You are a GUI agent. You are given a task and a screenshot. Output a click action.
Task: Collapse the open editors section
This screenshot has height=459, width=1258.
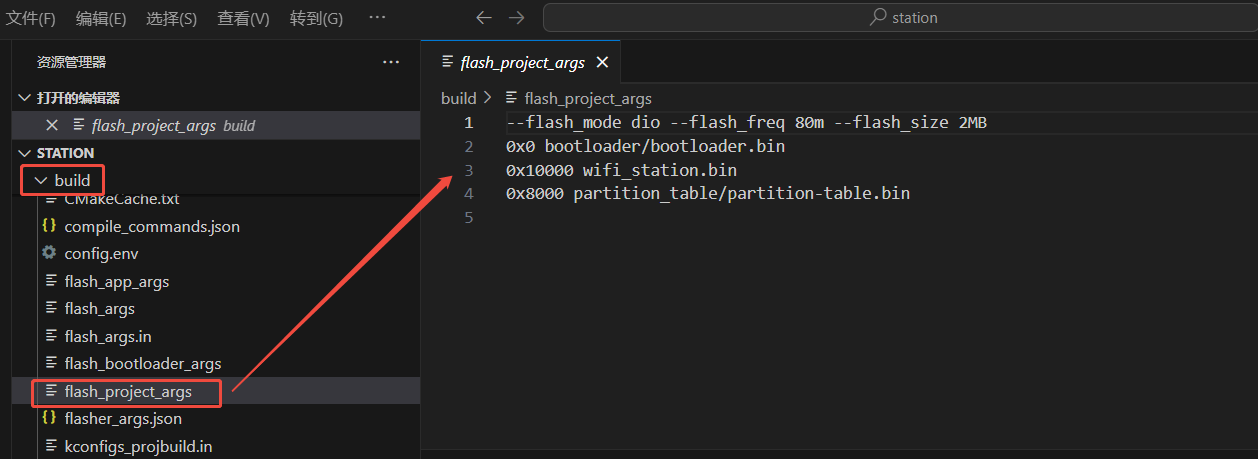(25, 98)
